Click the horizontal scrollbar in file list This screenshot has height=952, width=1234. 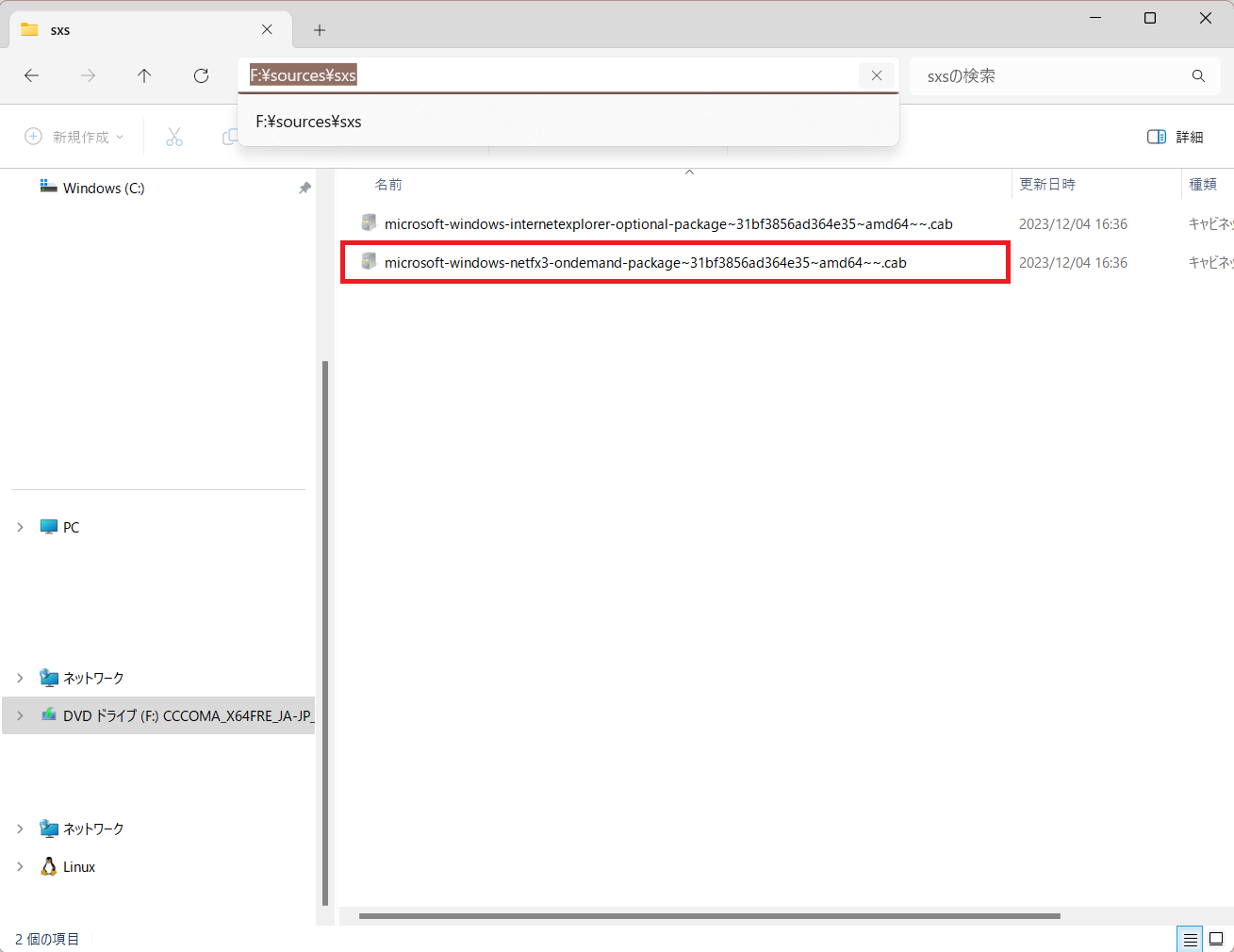click(709, 916)
